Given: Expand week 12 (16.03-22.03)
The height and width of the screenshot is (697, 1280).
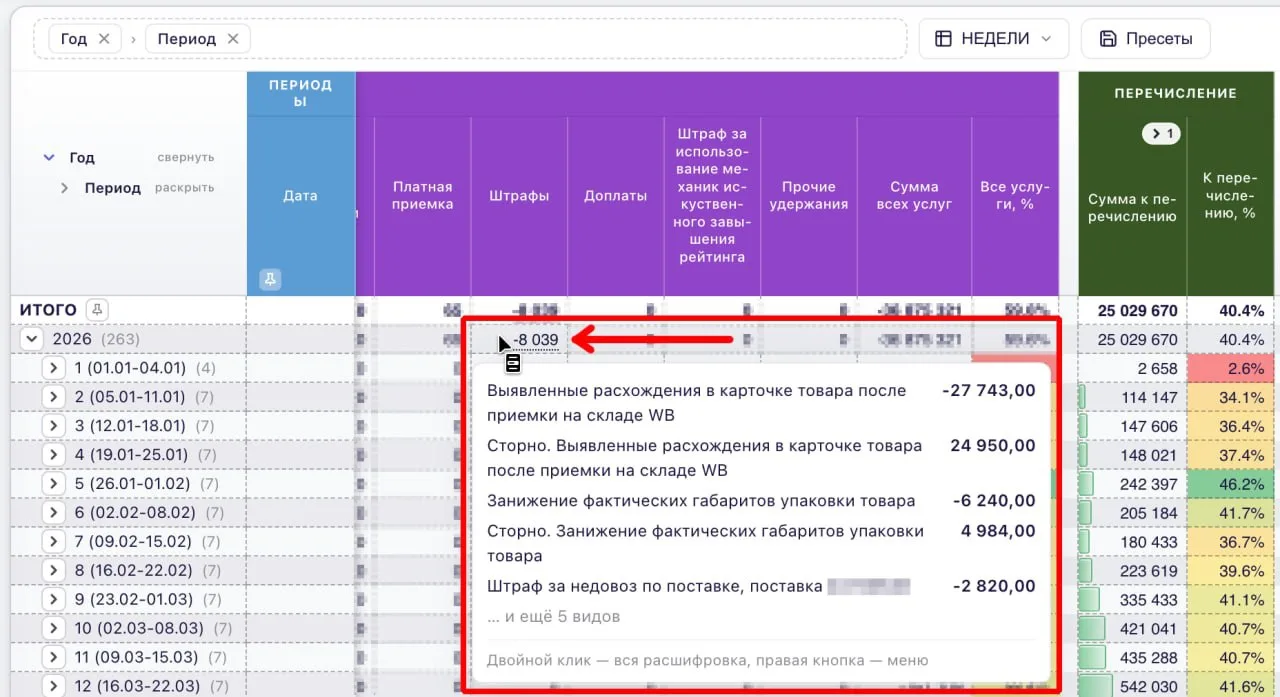Looking at the screenshot, I should (53, 687).
